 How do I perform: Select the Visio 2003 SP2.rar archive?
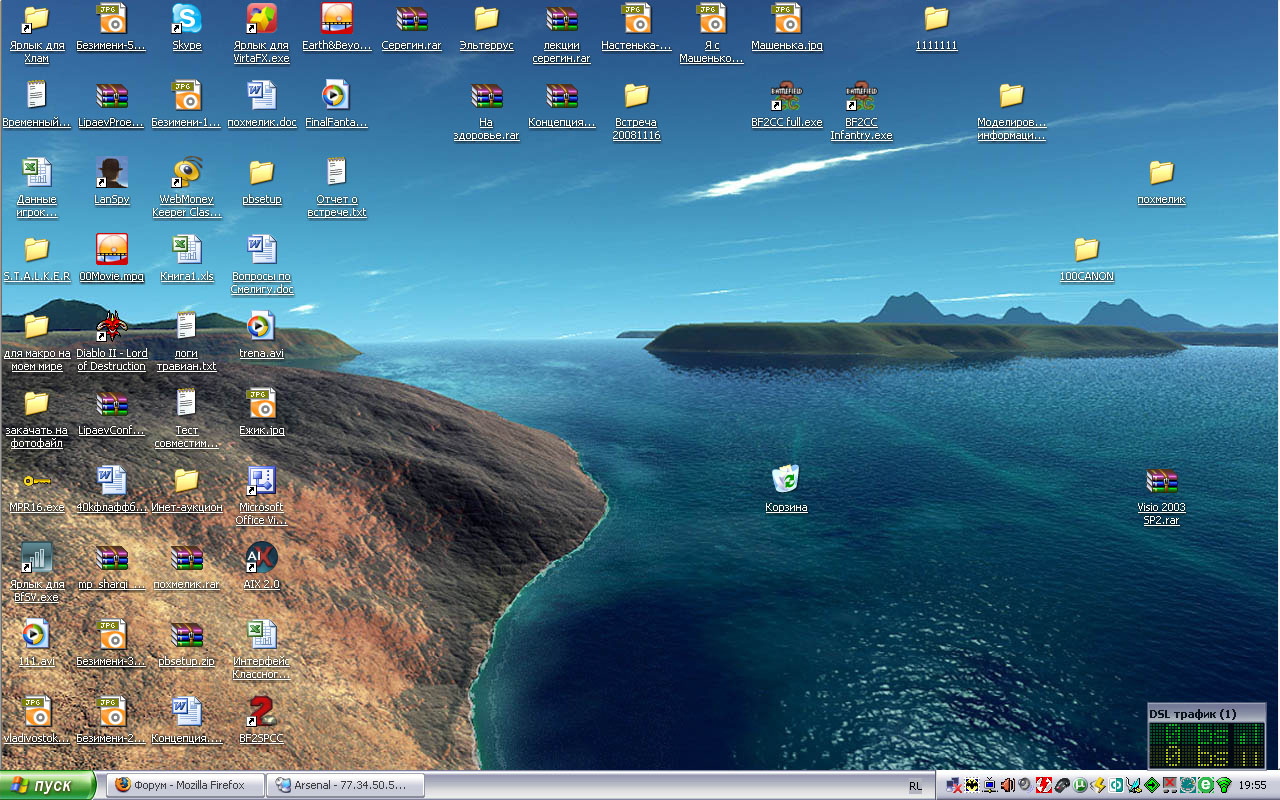(x=1161, y=481)
